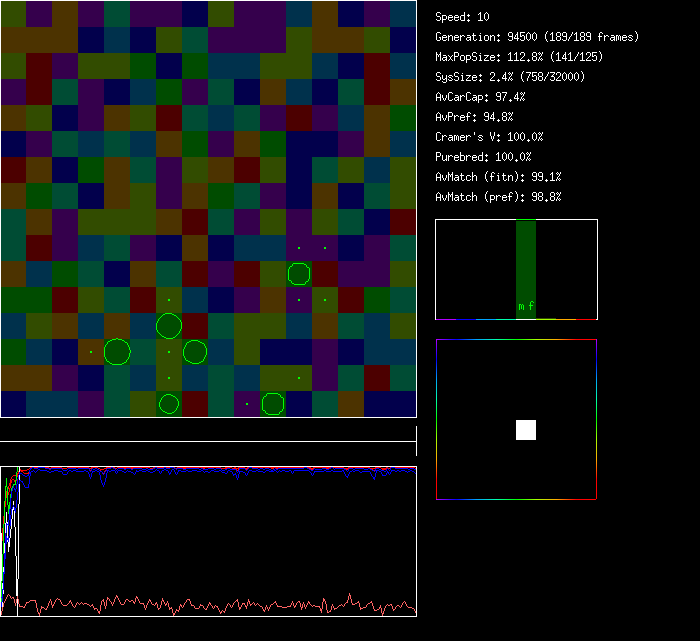Select the Purebred: 100.0% line
Viewport: 700px width, 641px height.
(x=483, y=157)
